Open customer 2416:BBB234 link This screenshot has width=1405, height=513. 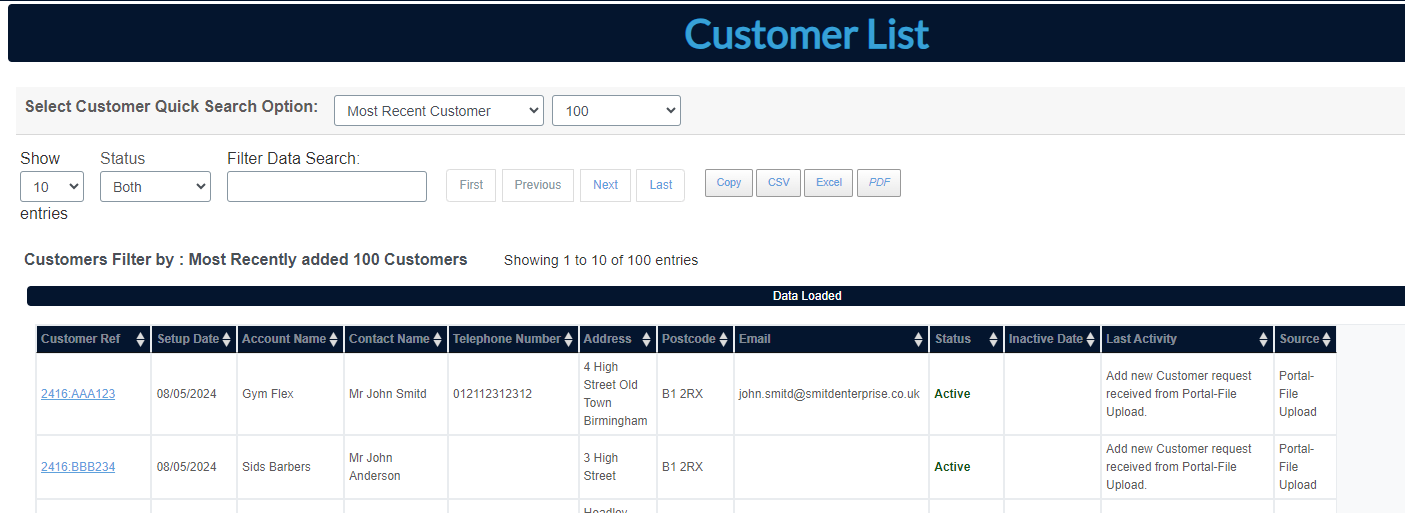pos(78,467)
